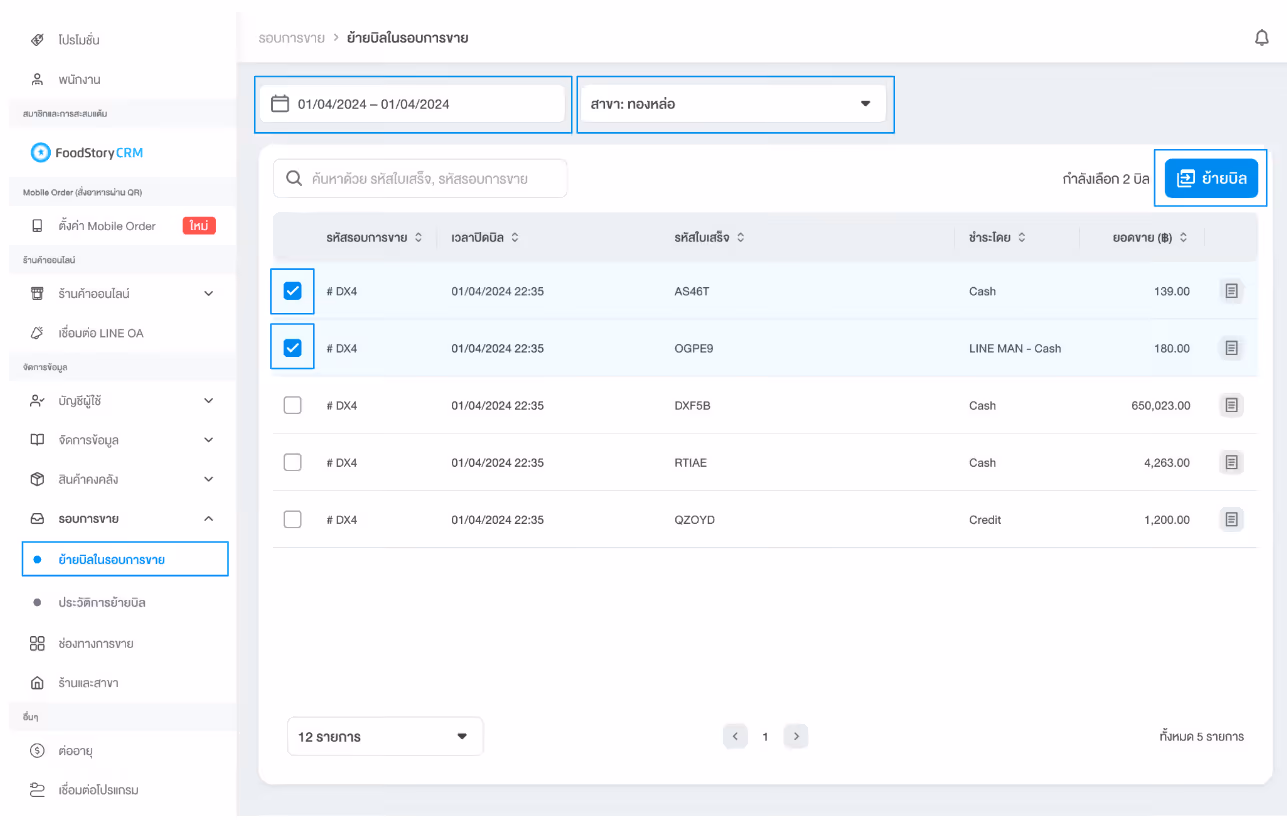Open the 12 รายการ page size dropdown
Image resolution: width=1287 pixels, height=820 pixels.
tap(385, 736)
